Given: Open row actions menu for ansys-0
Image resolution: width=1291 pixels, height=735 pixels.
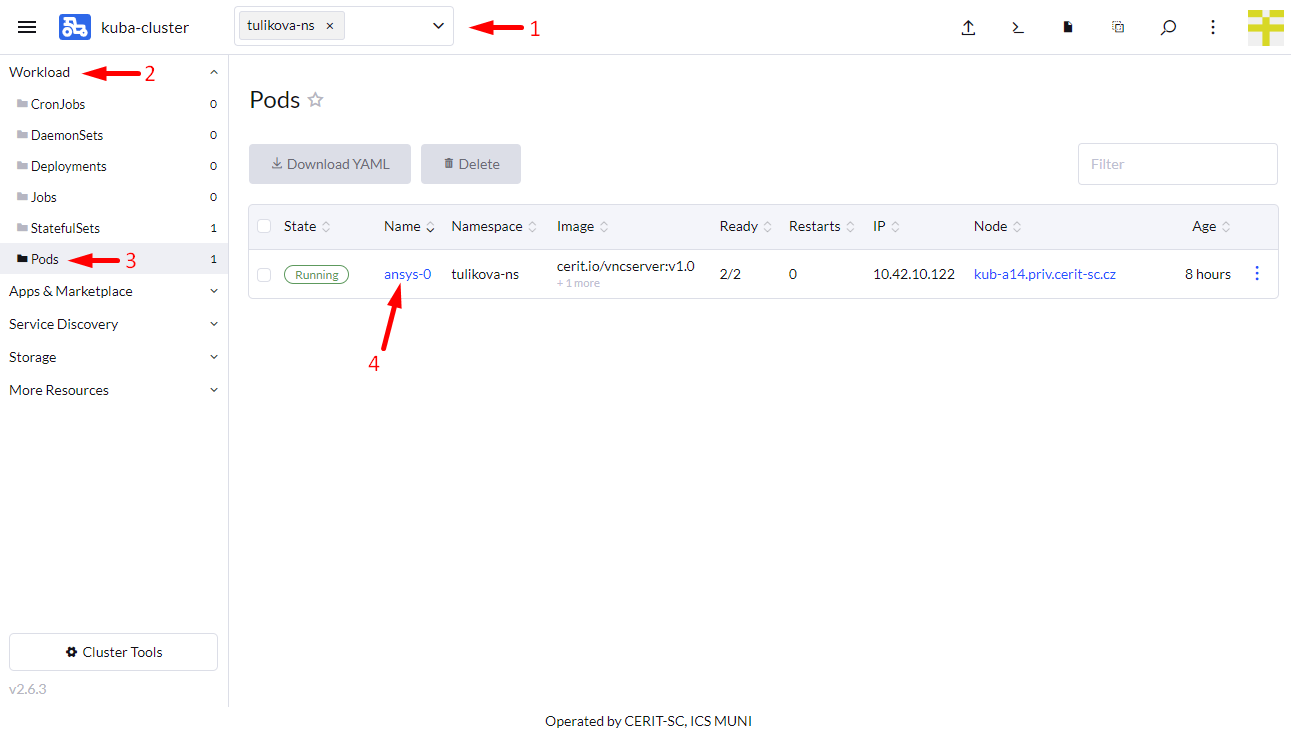Looking at the screenshot, I should point(1257,274).
